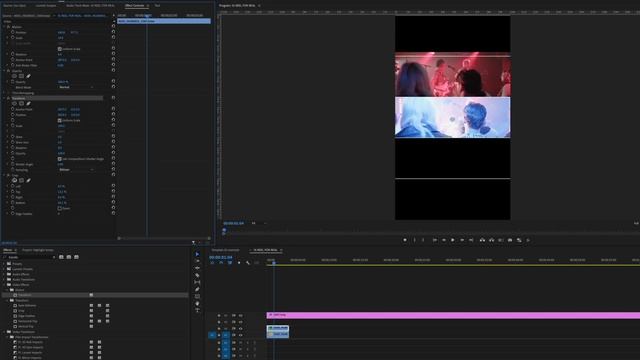This screenshot has width=640, height=360.
Task: Select the Rectangle shape tool
Action: [x=197, y=296]
